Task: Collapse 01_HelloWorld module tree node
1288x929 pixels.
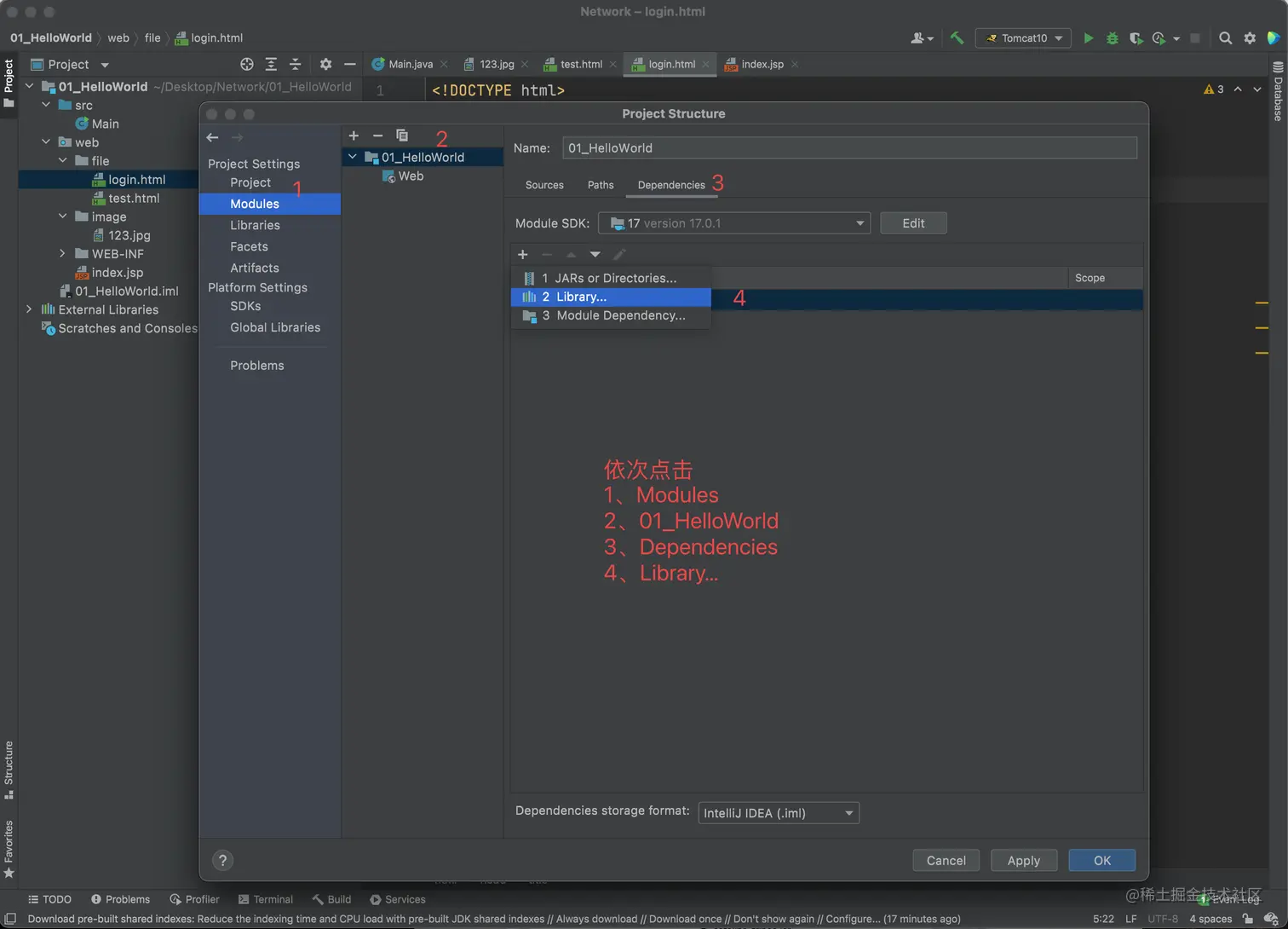Action: pos(353,157)
